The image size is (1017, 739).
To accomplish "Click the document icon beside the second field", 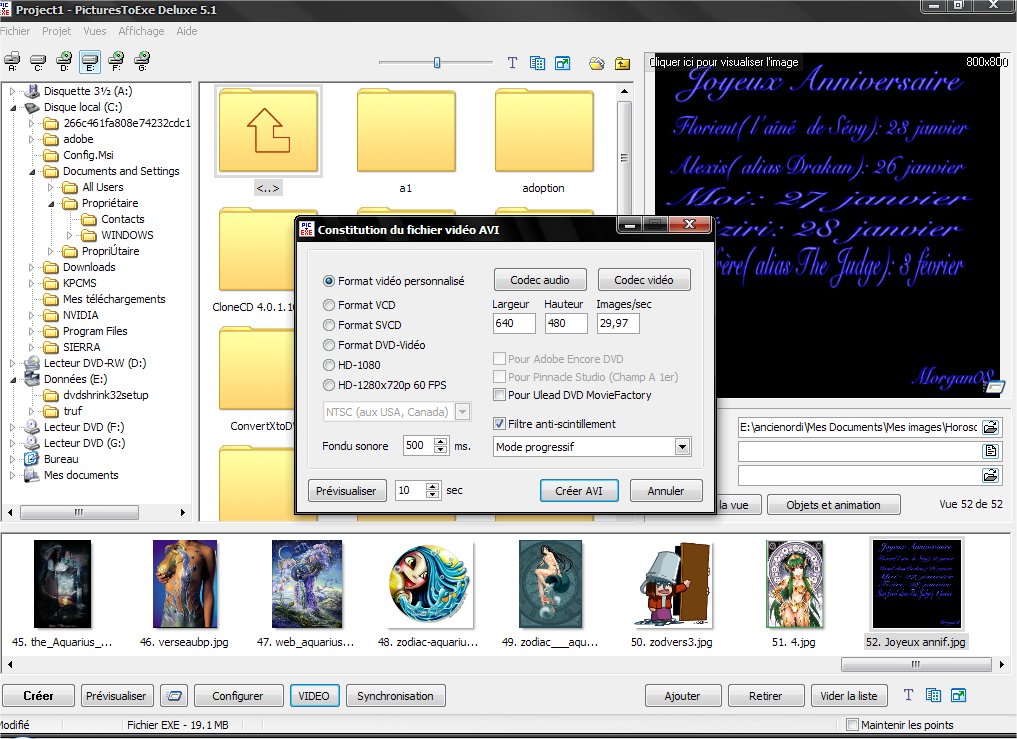I will pyautogui.click(x=990, y=452).
